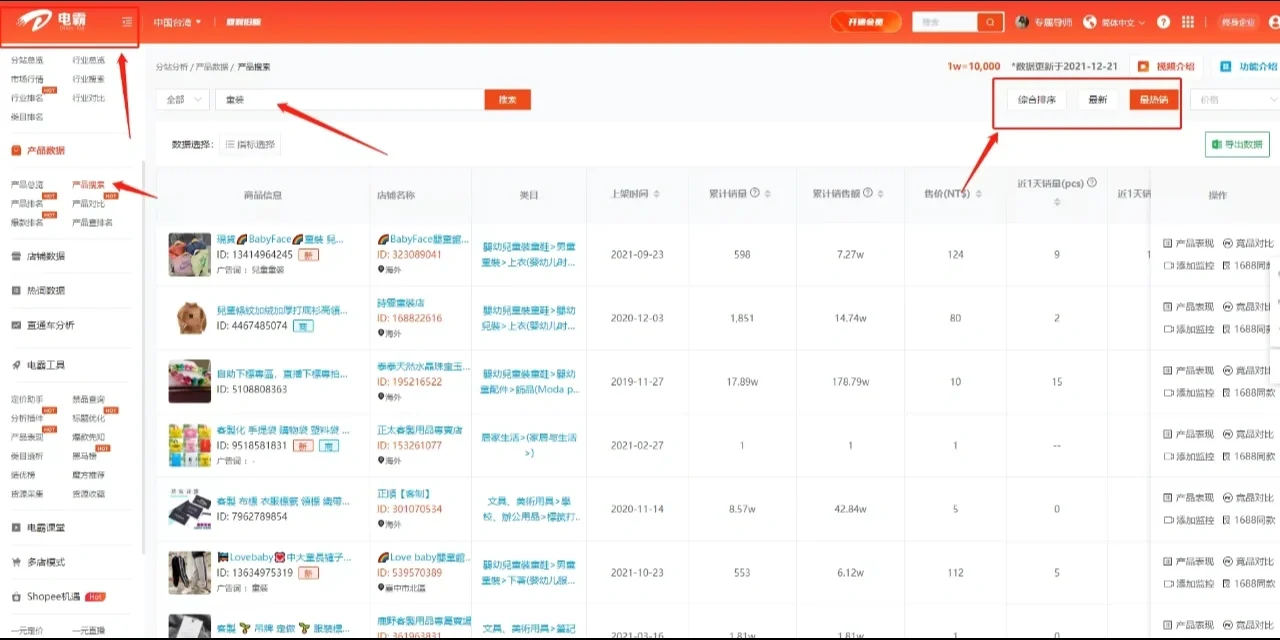Open the help question mark icon

click(x=1163, y=22)
